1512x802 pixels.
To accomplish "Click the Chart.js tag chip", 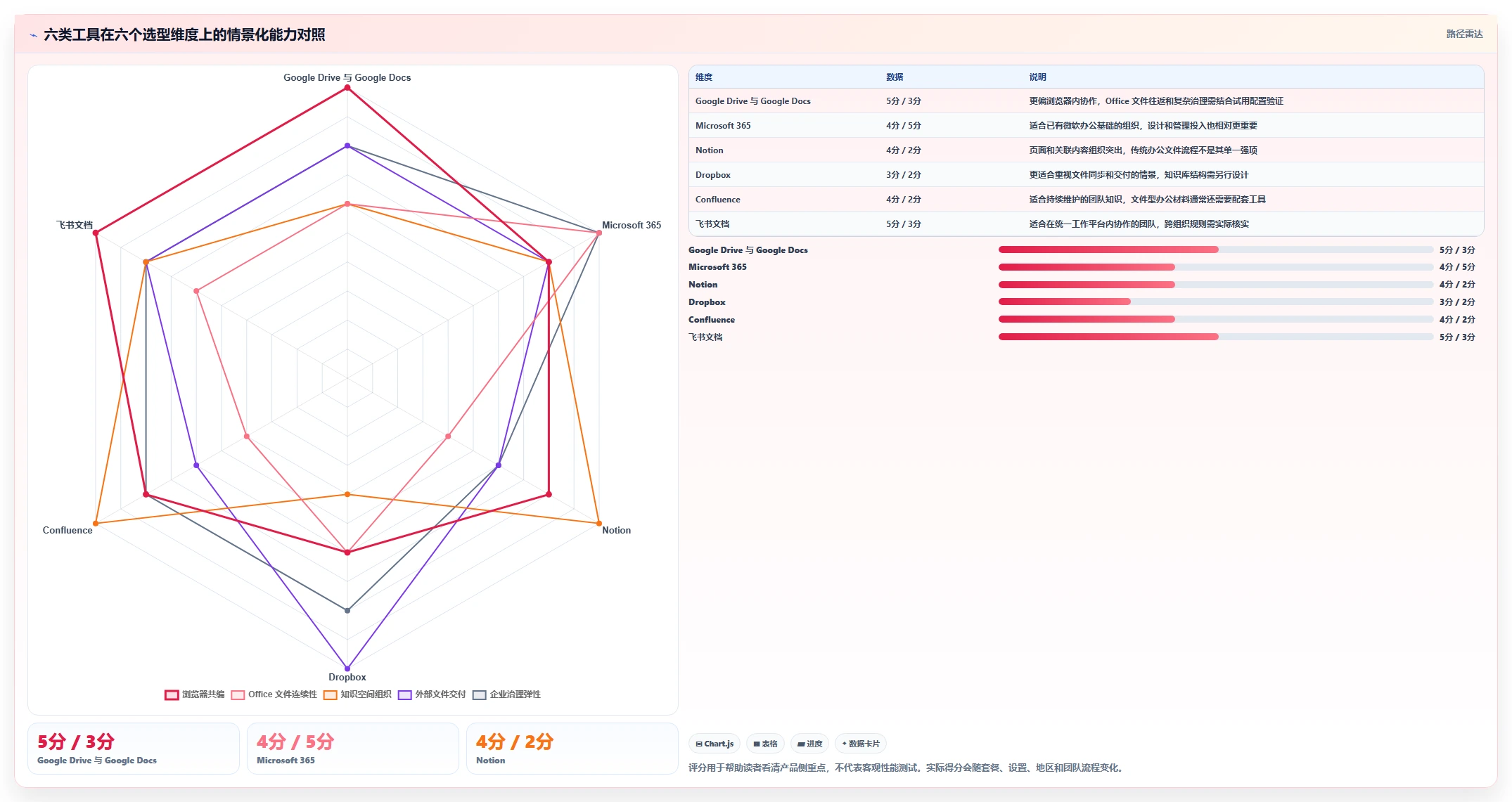I will coord(715,744).
